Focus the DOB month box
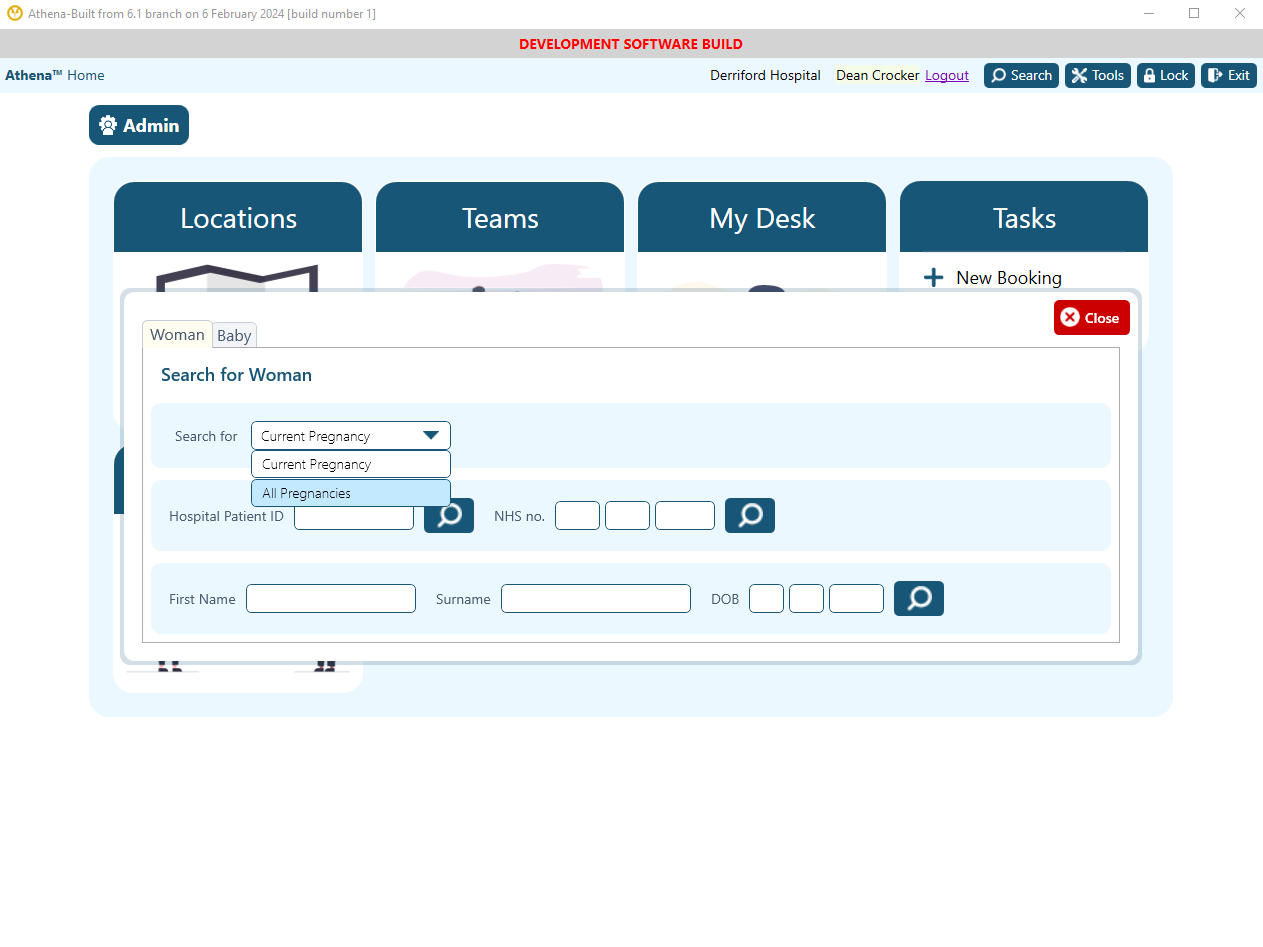The height and width of the screenshot is (947, 1263). click(x=806, y=598)
